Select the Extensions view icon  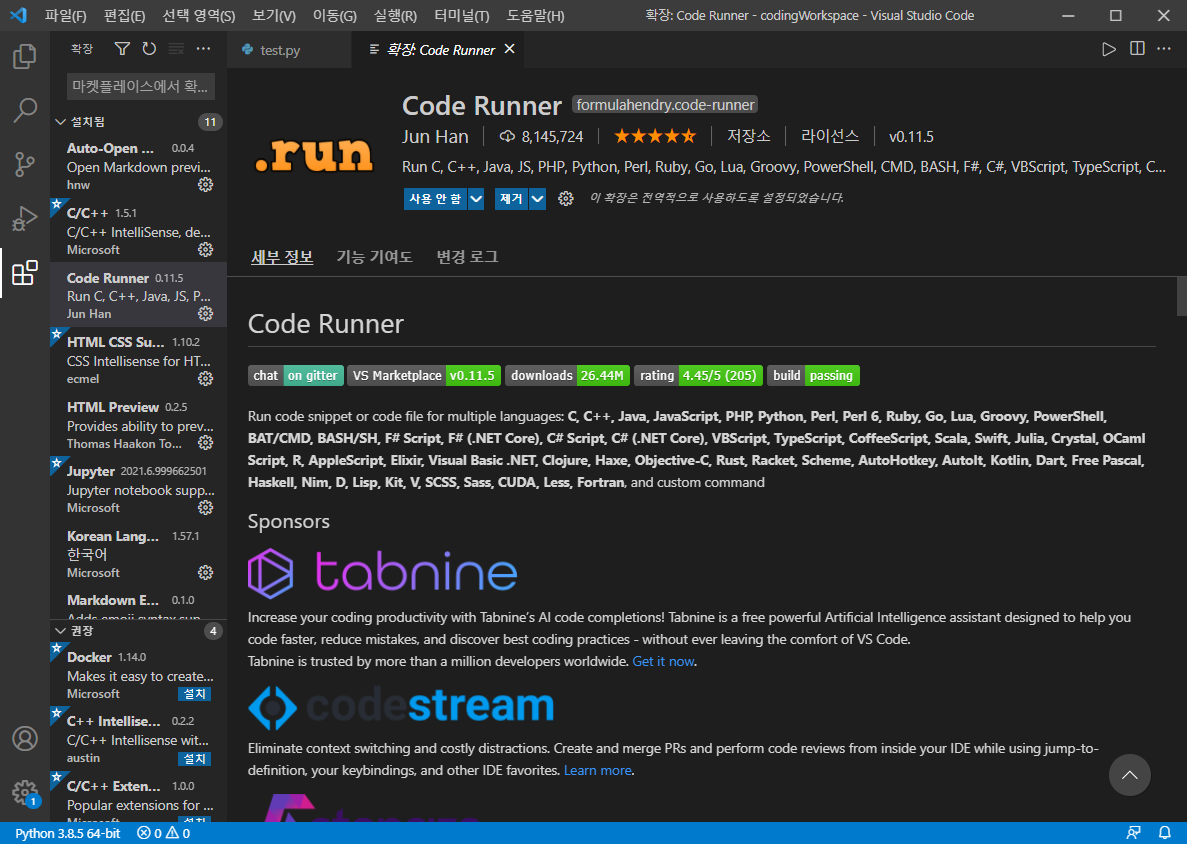[24, 273]
